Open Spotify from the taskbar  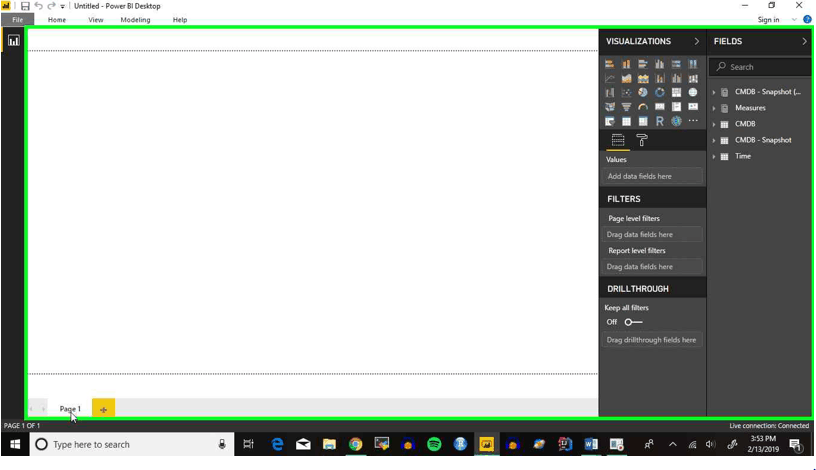pyautogui.click(x=434, y=444)
